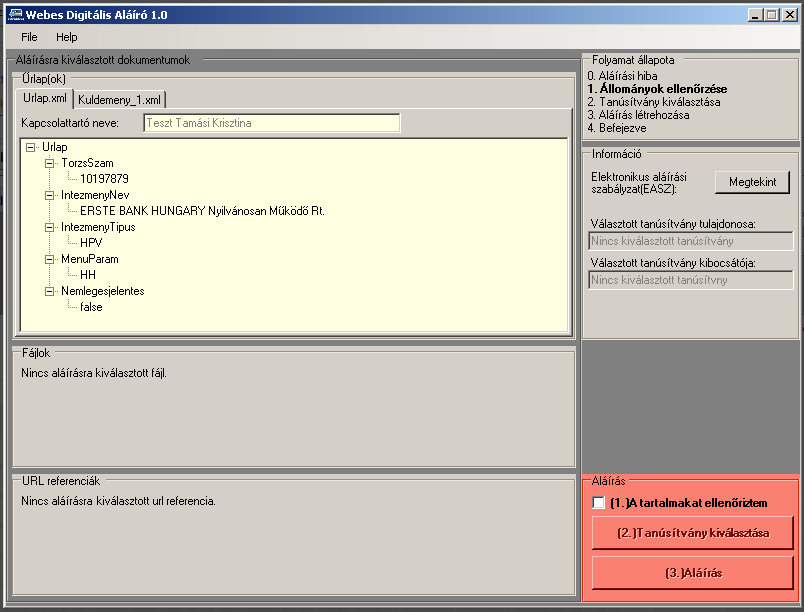Switch to the Urlap.xml tab

(x=45, y=98)
